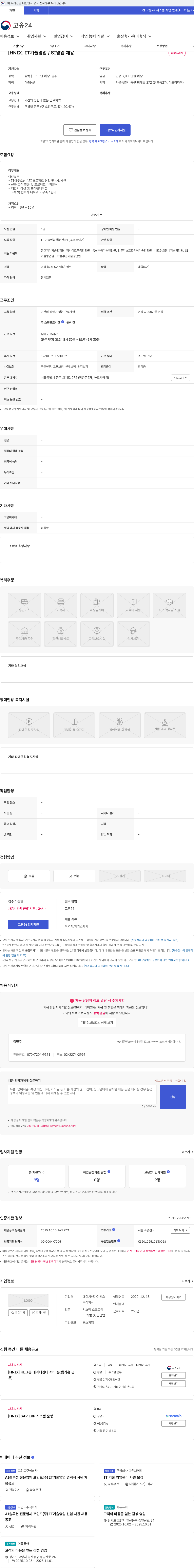Select the 면접 screening method tile
The height and width of the screenshot is (1568, 194).
click(74, 876)
